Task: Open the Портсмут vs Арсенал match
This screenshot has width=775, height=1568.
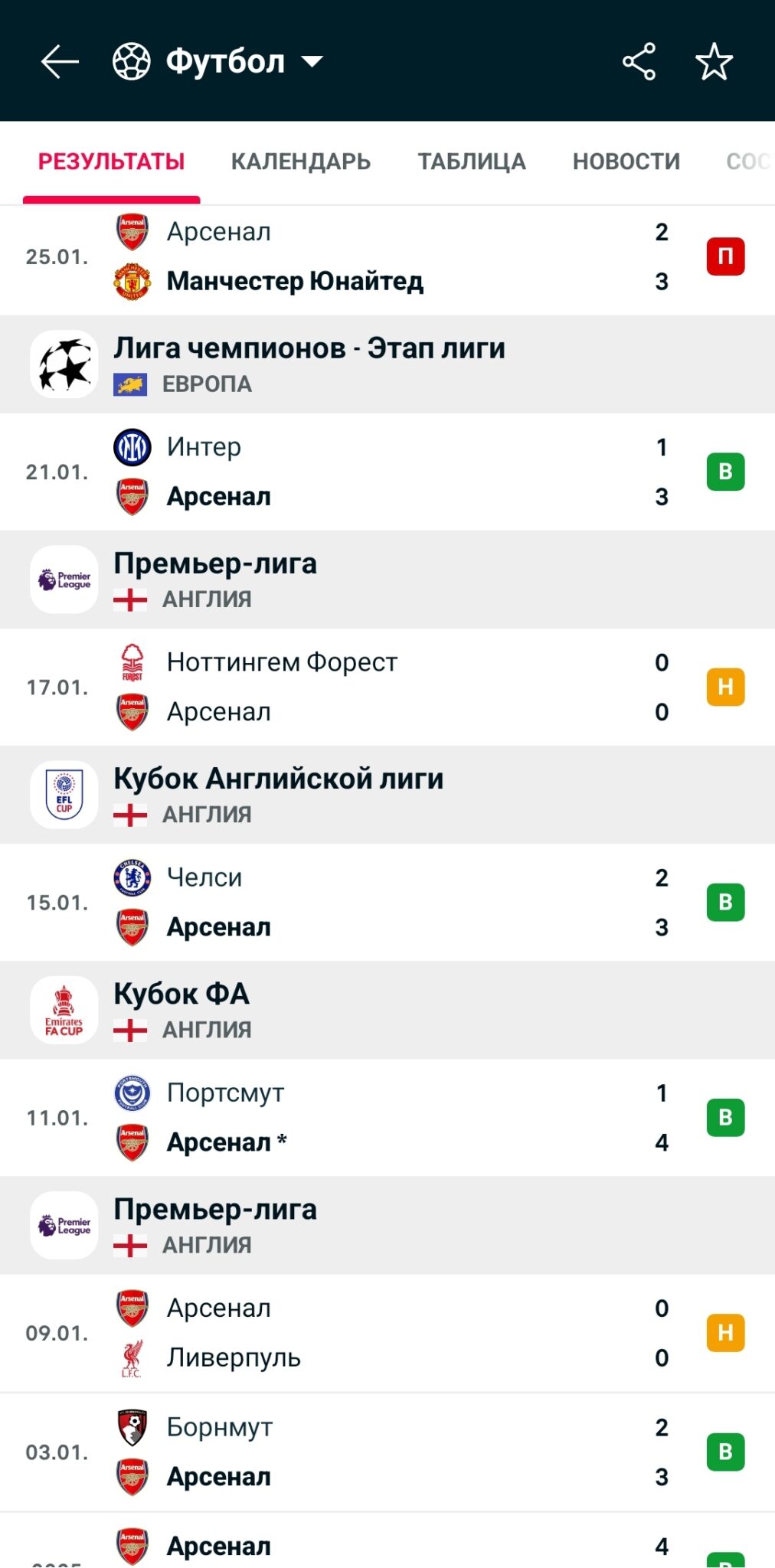Action: tap(383, 1118)
